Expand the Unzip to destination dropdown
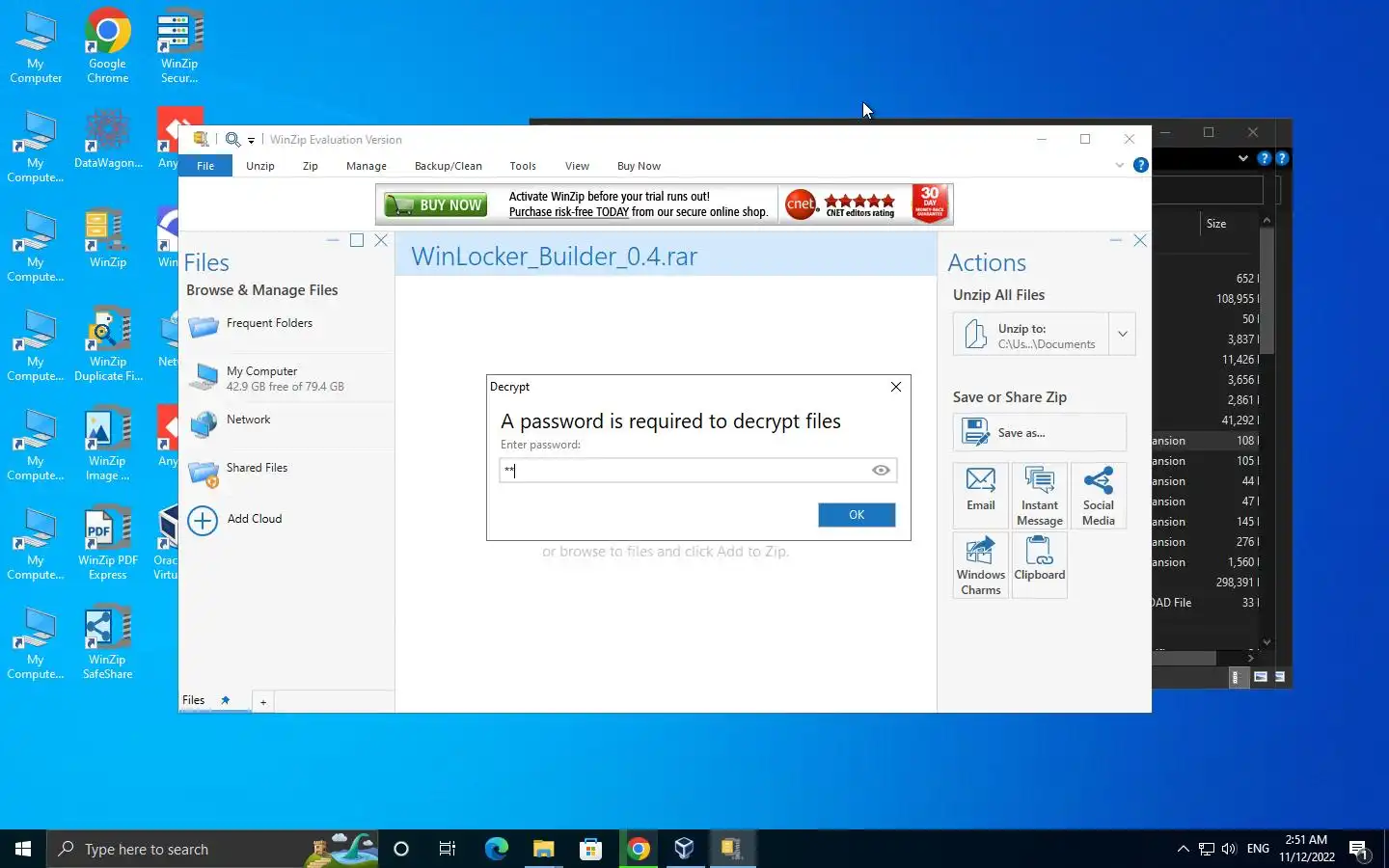The image size is (1389, 868). click(1122, 335)
